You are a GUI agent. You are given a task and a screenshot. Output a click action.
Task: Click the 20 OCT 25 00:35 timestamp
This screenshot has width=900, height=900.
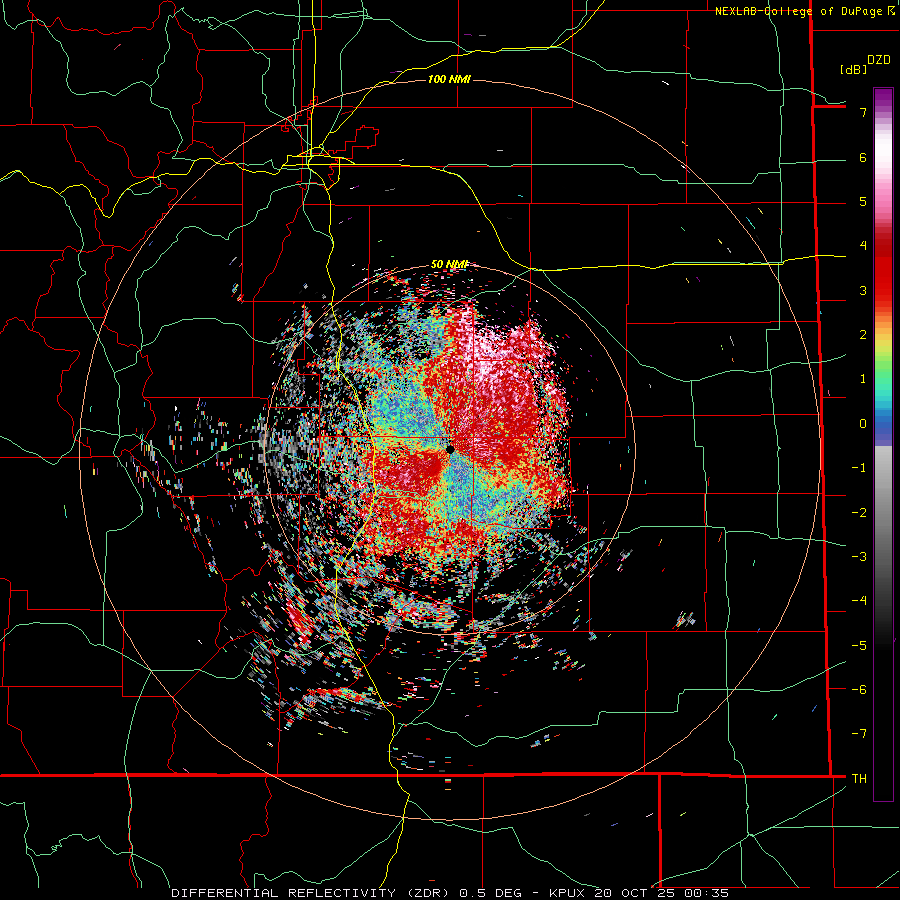pos(662,893)
